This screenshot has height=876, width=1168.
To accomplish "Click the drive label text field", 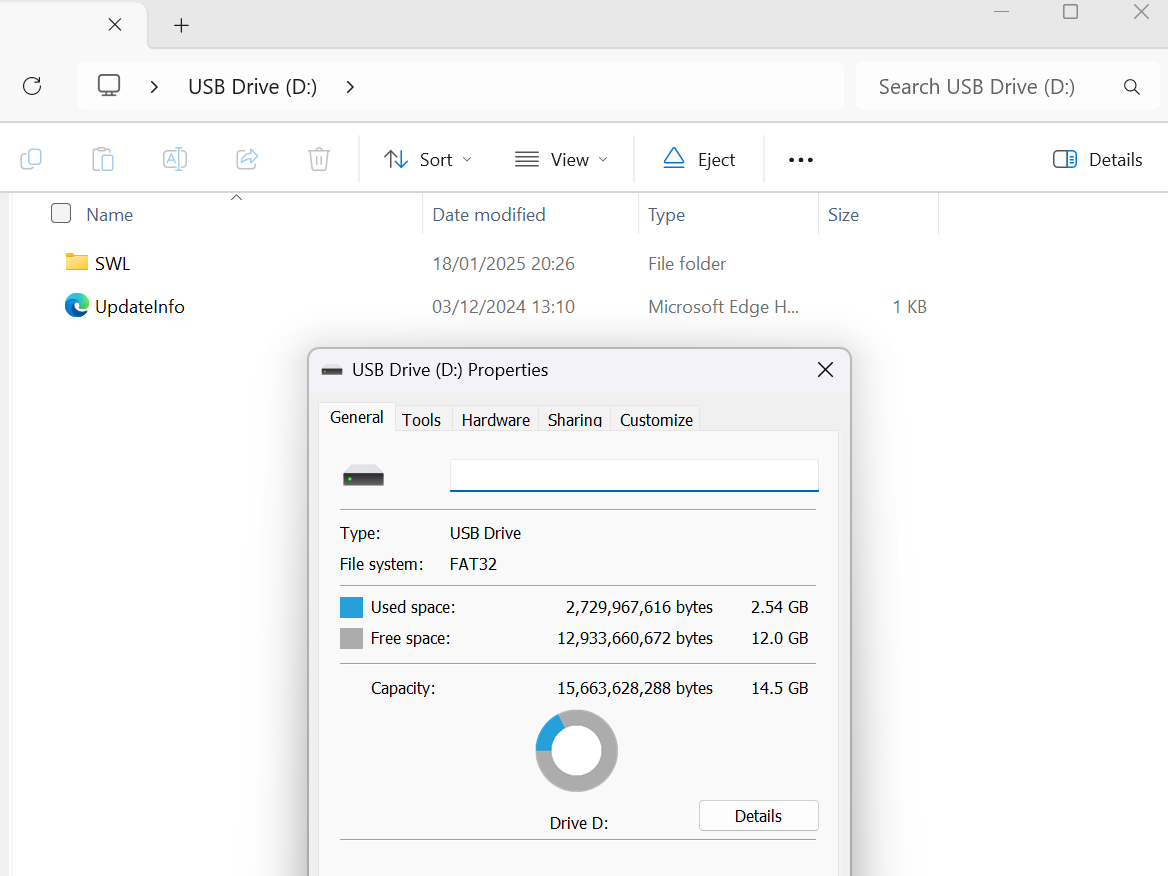I will point(634,476).
